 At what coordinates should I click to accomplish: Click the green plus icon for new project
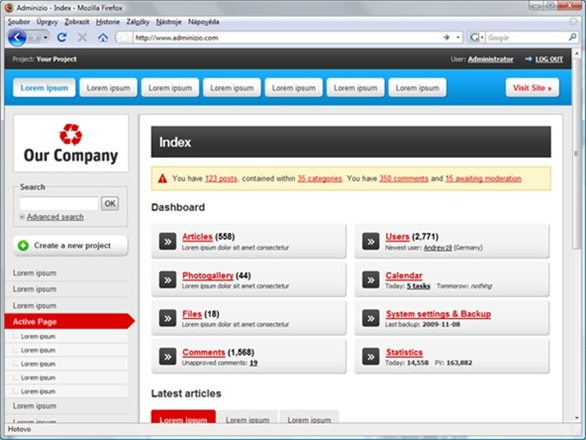[23, 246]
